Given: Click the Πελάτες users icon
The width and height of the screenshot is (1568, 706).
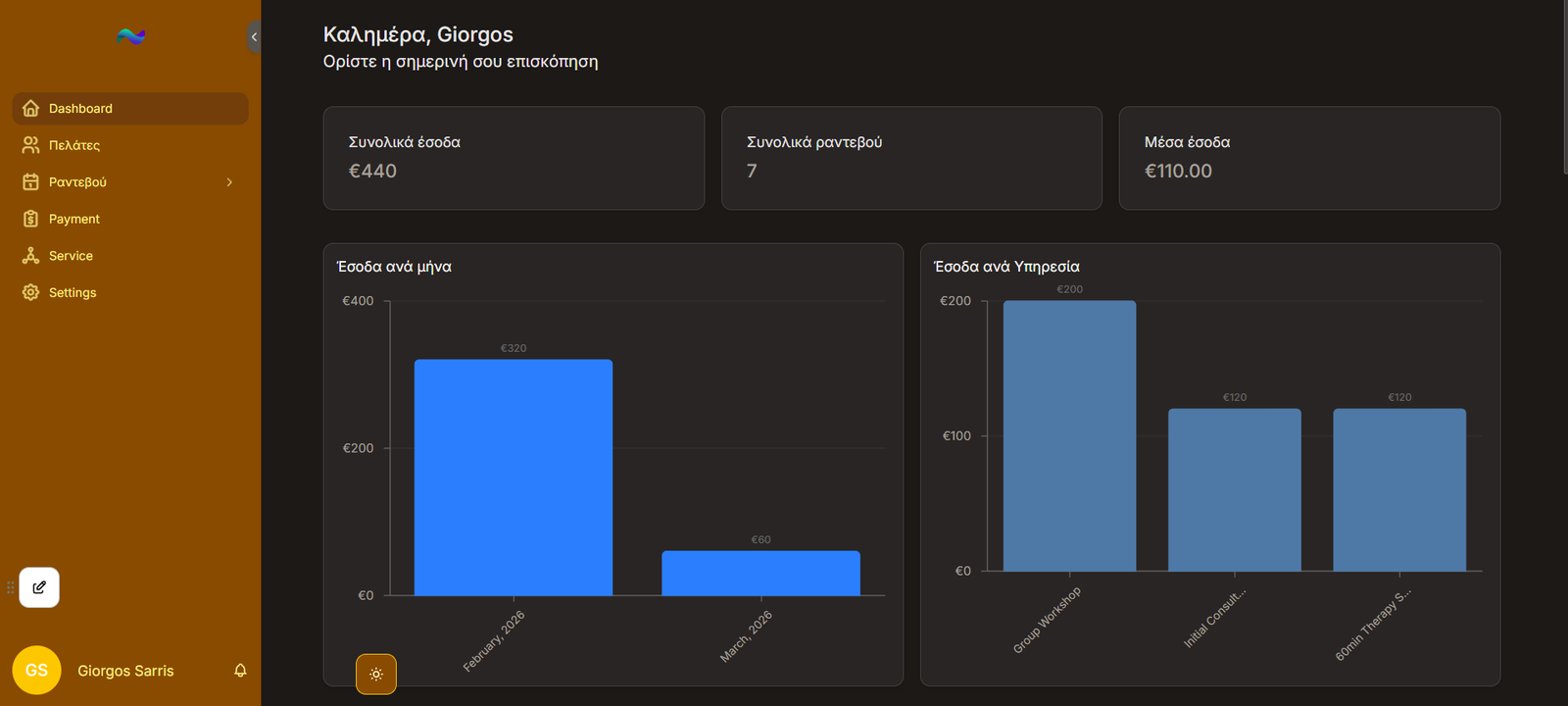Looking at the screenshot, I should click(30, 145).
